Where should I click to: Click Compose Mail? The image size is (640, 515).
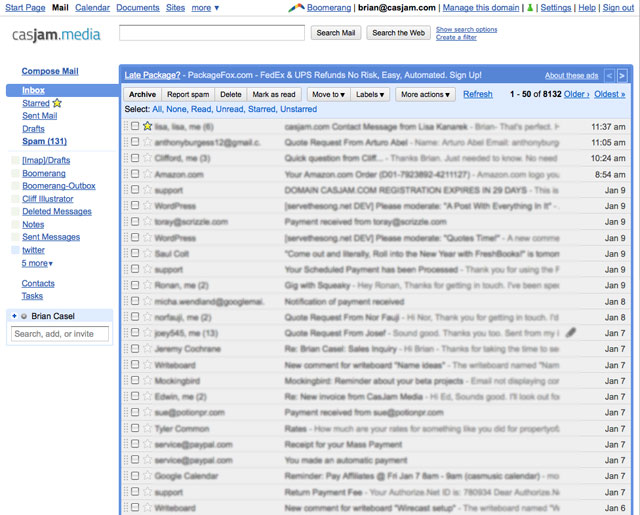[50, 71]
